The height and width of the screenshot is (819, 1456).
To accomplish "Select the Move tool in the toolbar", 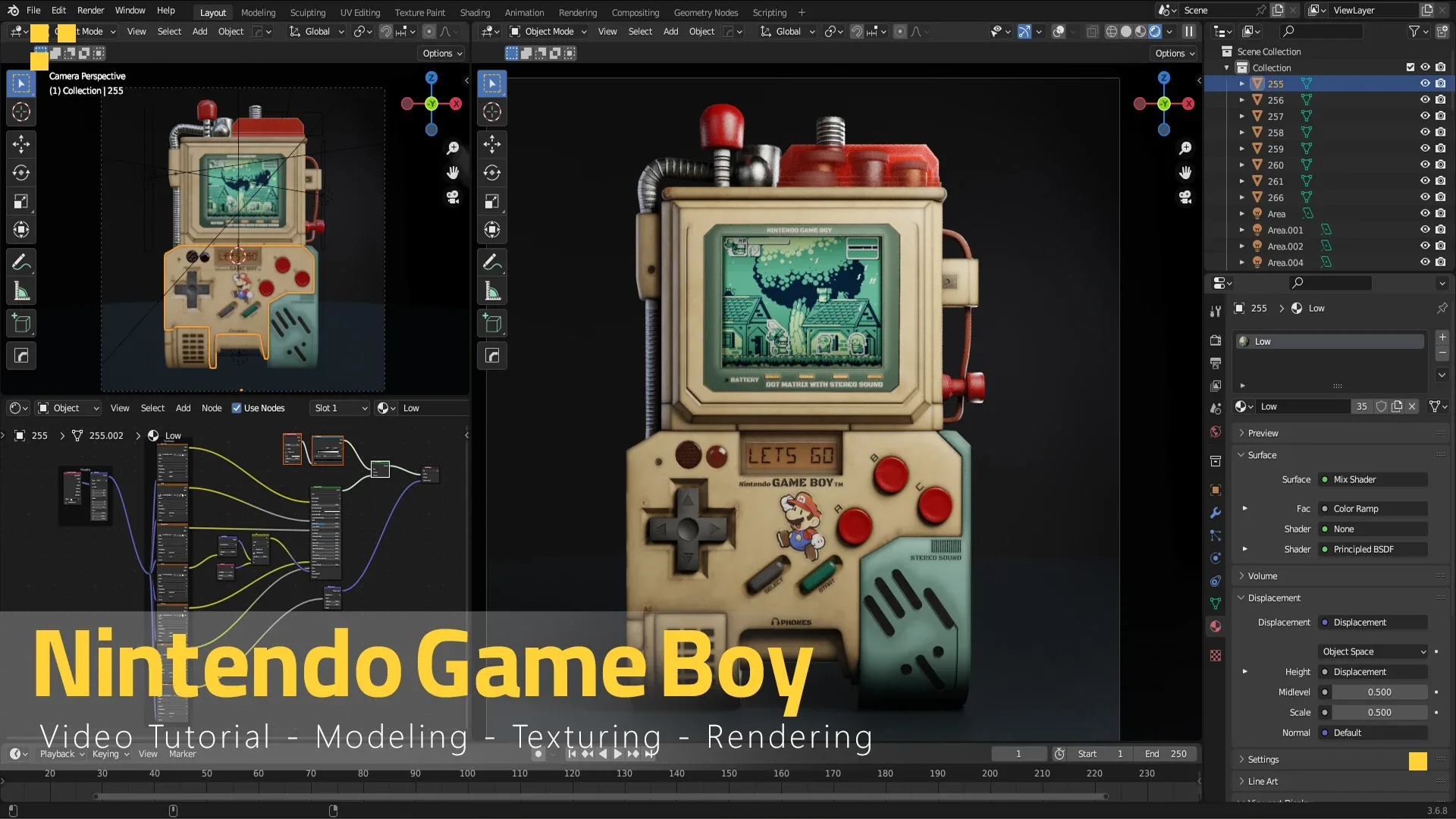I will 20,143.
